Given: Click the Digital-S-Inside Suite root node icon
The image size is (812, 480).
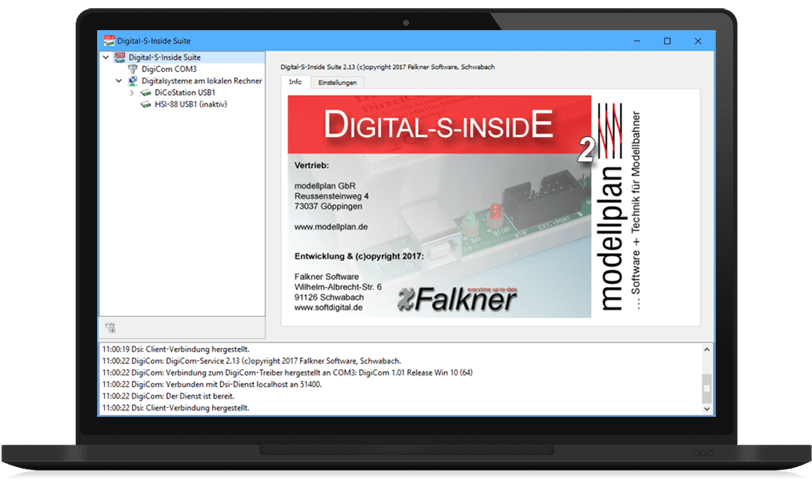Looking at the screenshot, I should [120, 57].
